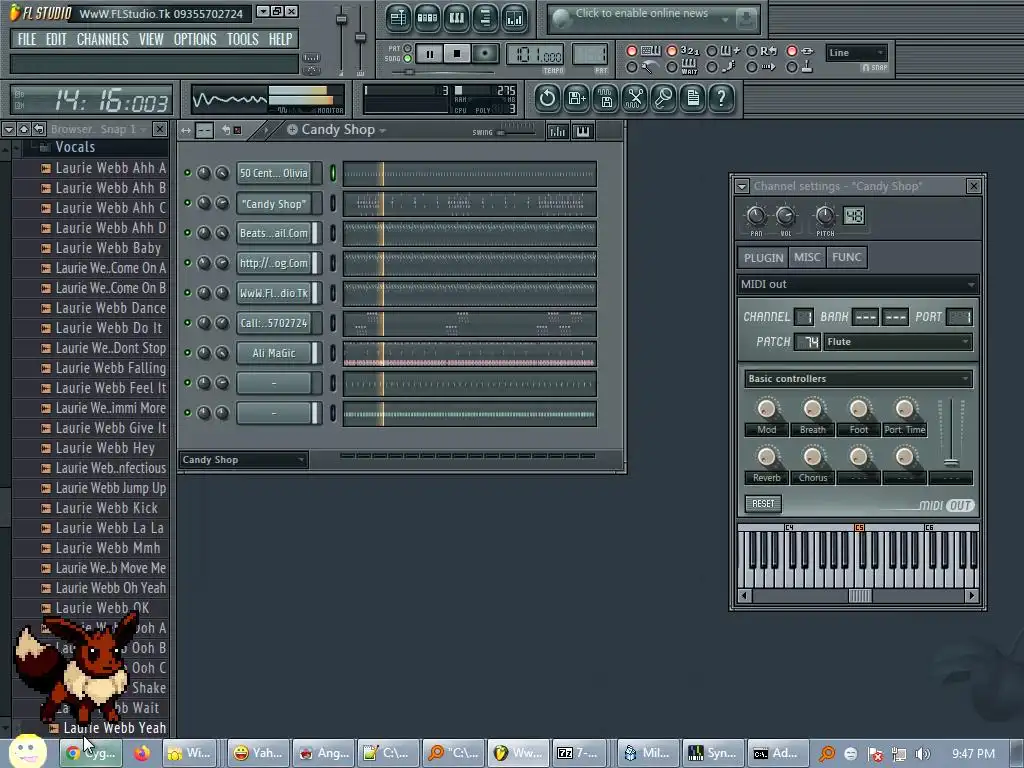Pause playback with the pause button

click(x=430, y=54)
